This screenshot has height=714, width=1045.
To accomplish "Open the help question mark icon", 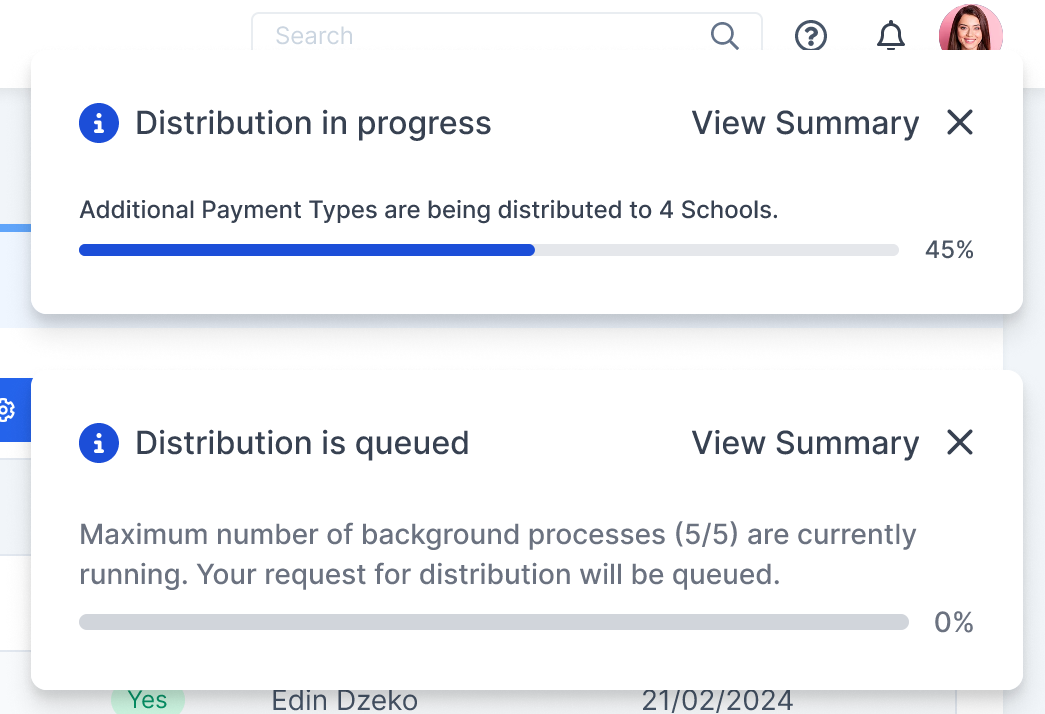I will click(811, 36).
